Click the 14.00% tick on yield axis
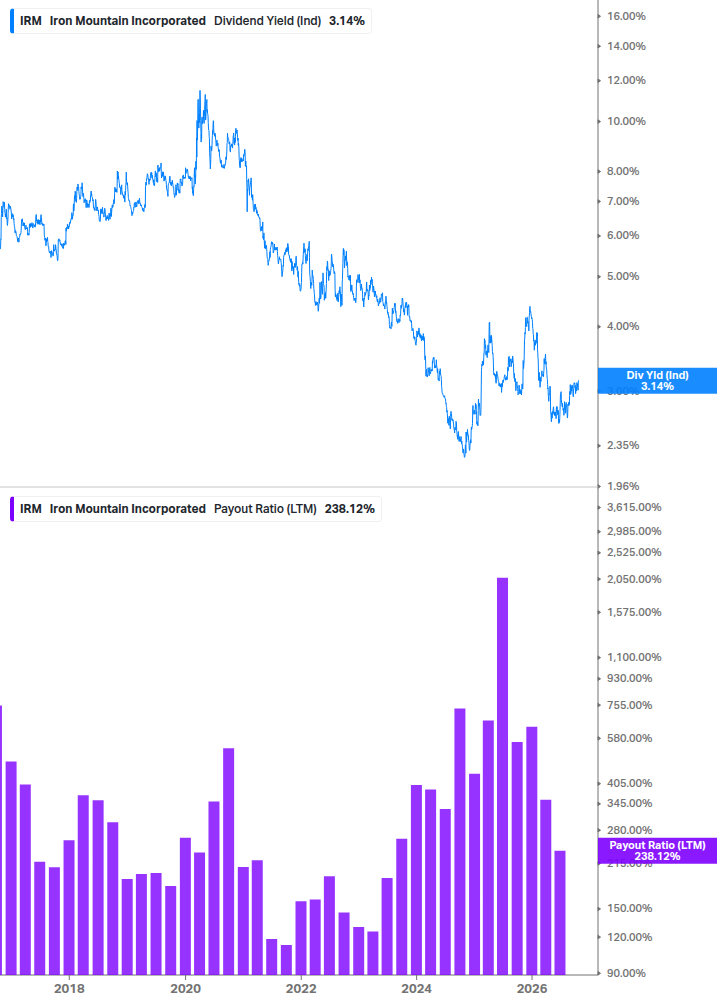The image size is (717, 1005). click(x=626, y=46)
